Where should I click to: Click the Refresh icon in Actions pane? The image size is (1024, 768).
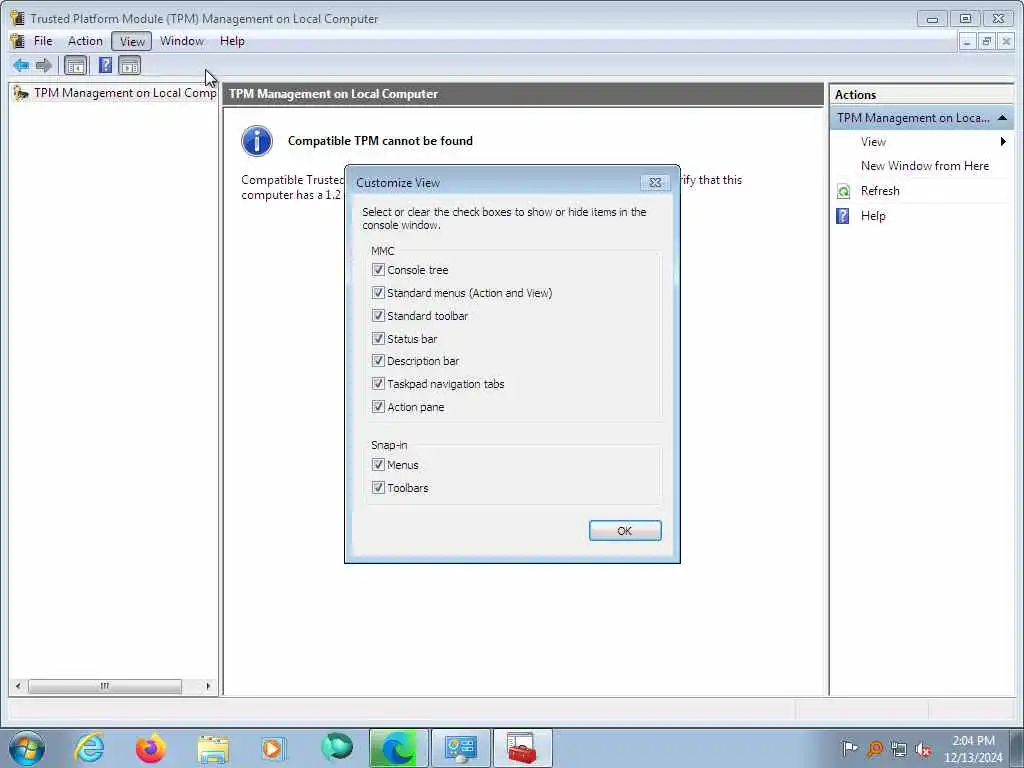coord(843,191)
